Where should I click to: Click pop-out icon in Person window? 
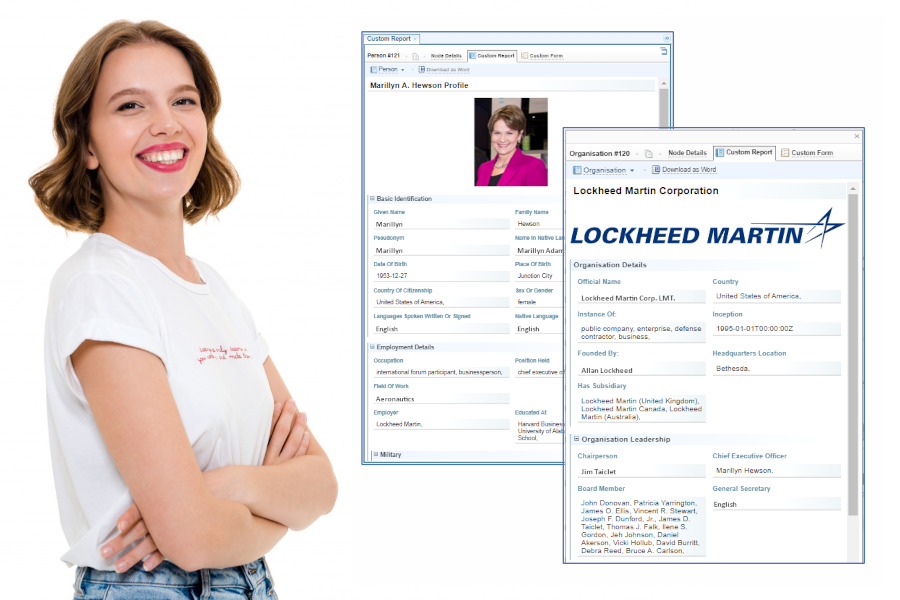click(x=664, y=52)
